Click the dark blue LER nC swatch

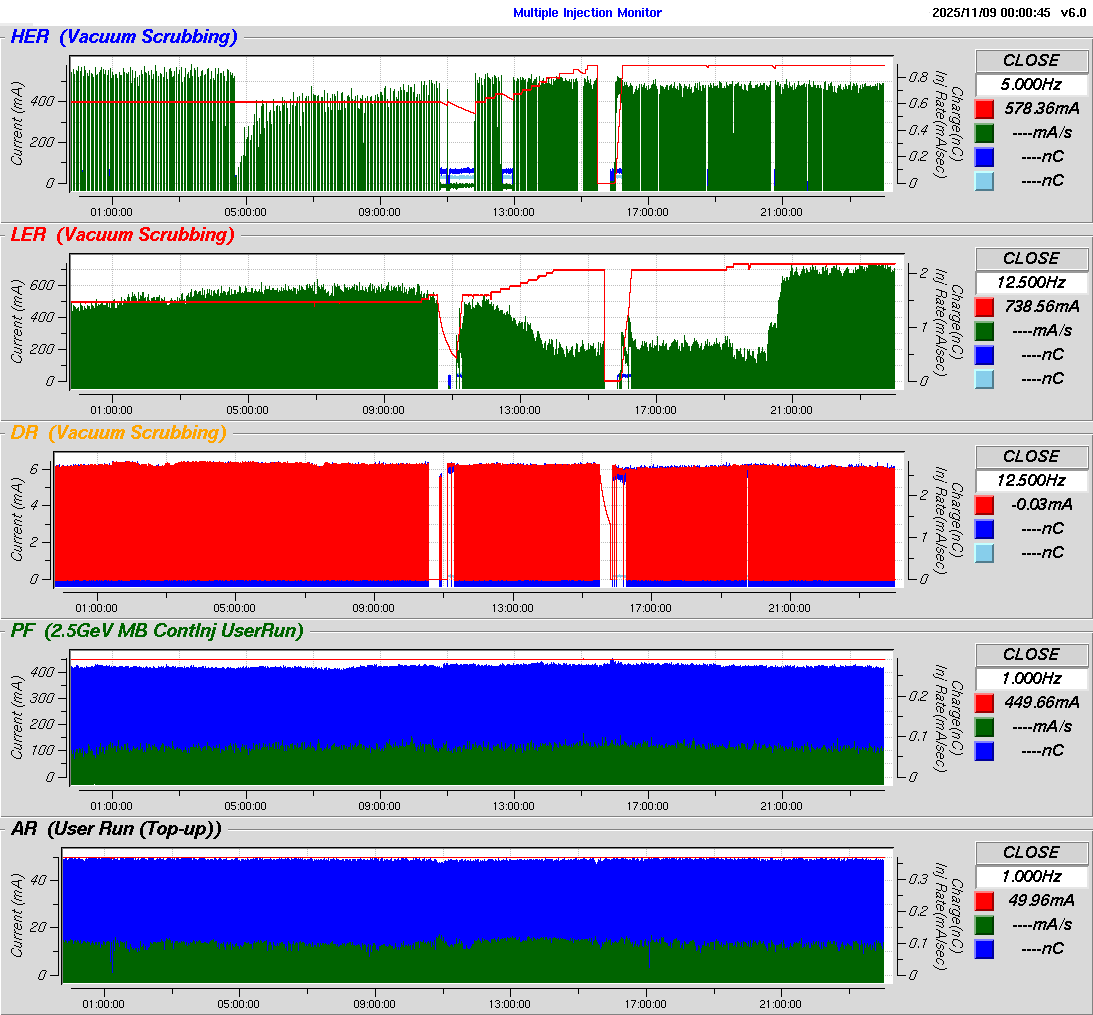pos(984,355)
